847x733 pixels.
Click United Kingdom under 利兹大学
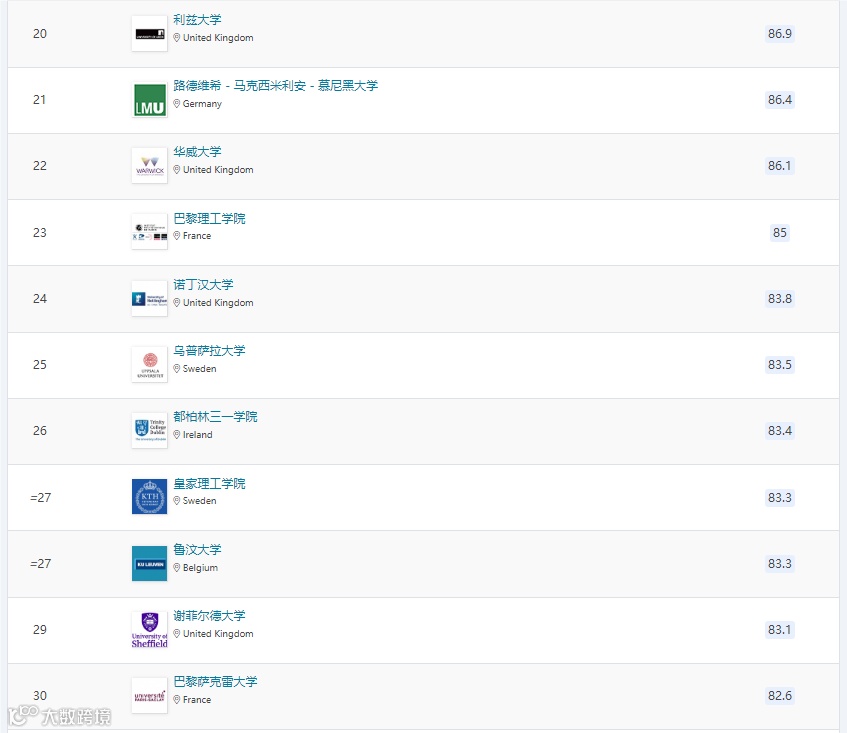218,38
